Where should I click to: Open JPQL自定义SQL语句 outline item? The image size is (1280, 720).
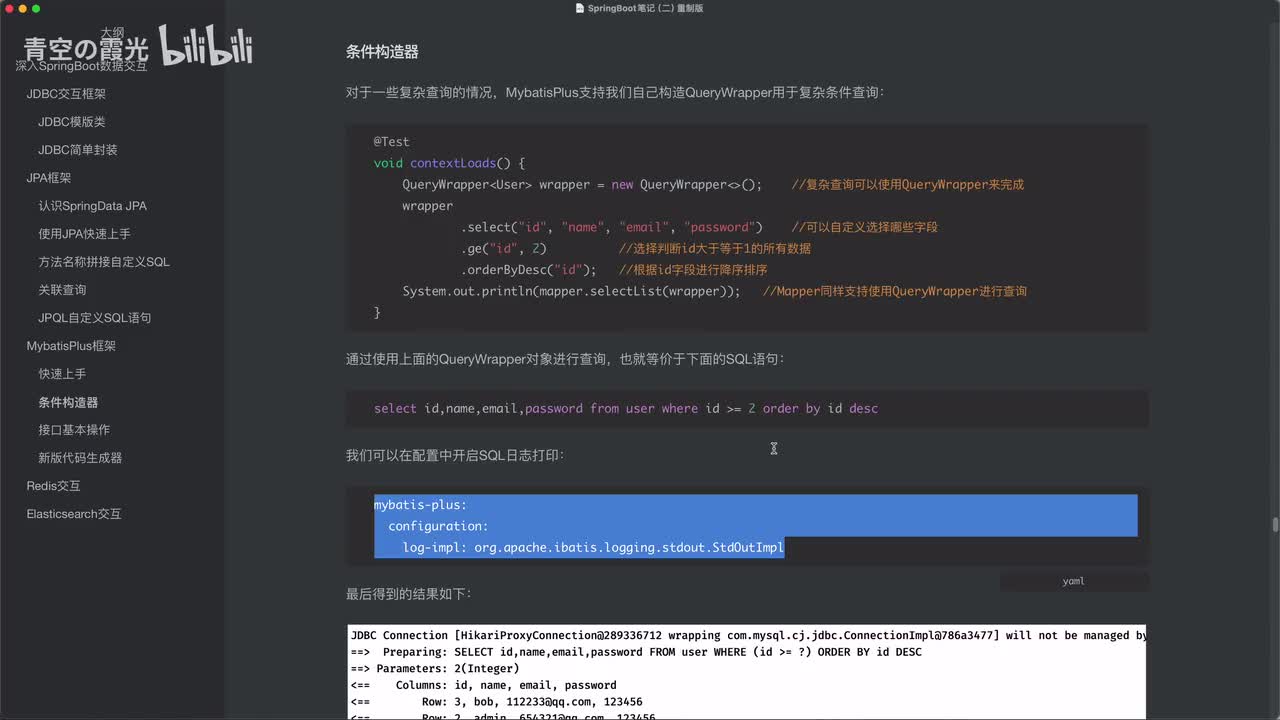95,318
